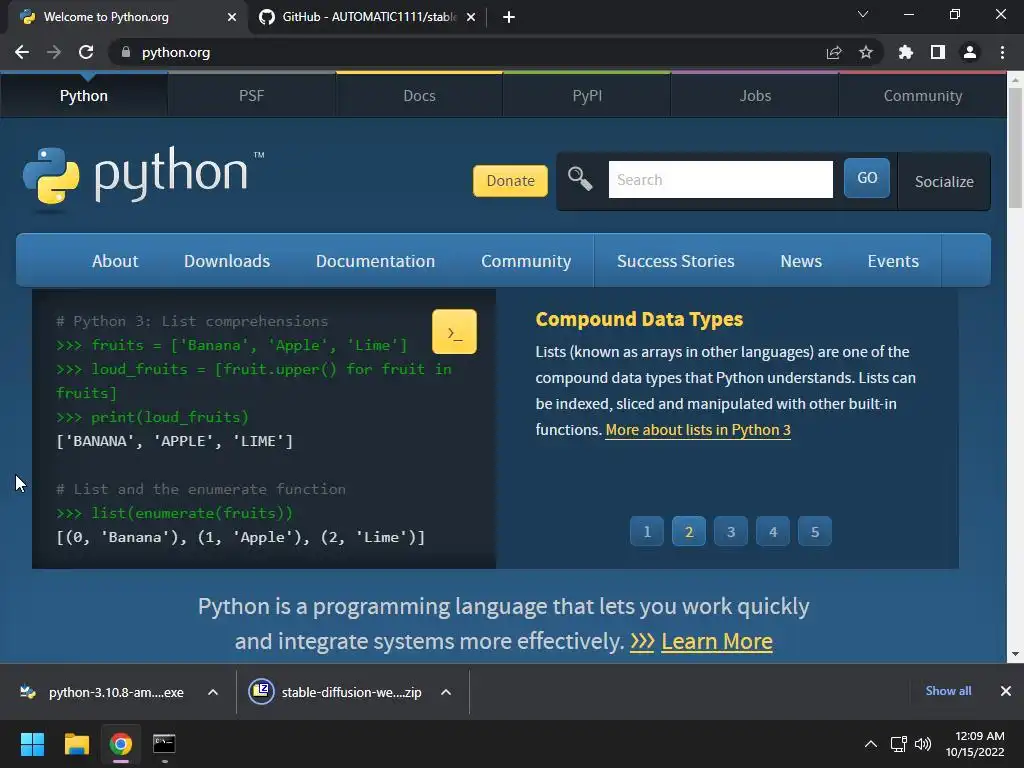Image resolution: width=1024 pixels, height=768 pixels.
Task: Go to slide 1 of the carousel
Action: coord(647,532)
